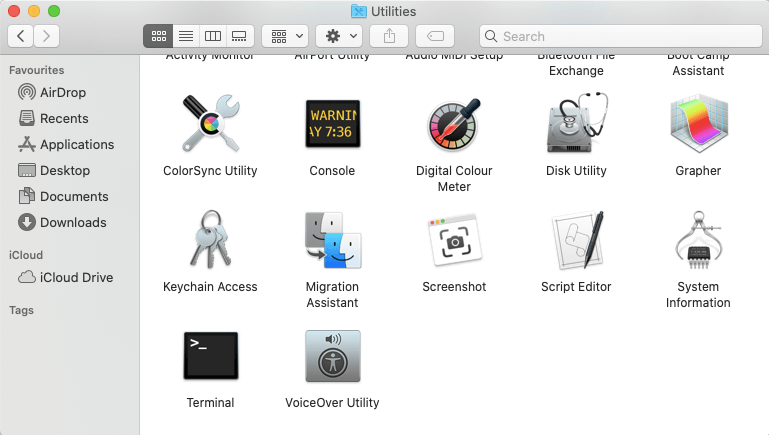Screen dimensions: 769x435
Task: Select the Migration Assistant icon
Action: pos(333,240)
